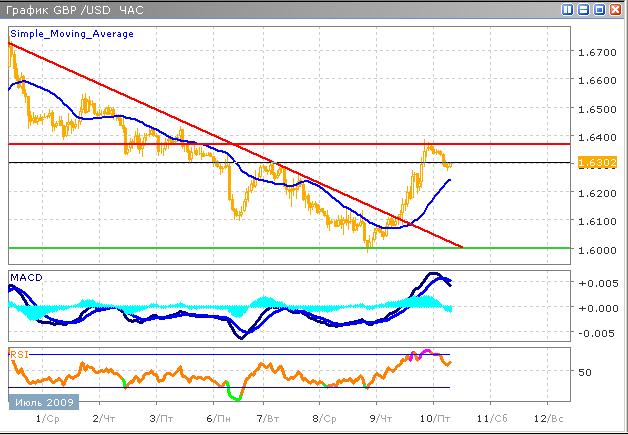Click the vertical split icon in title bar
Image resolution: width=628 pixels, height=435 pixels.
coord(568,9)
